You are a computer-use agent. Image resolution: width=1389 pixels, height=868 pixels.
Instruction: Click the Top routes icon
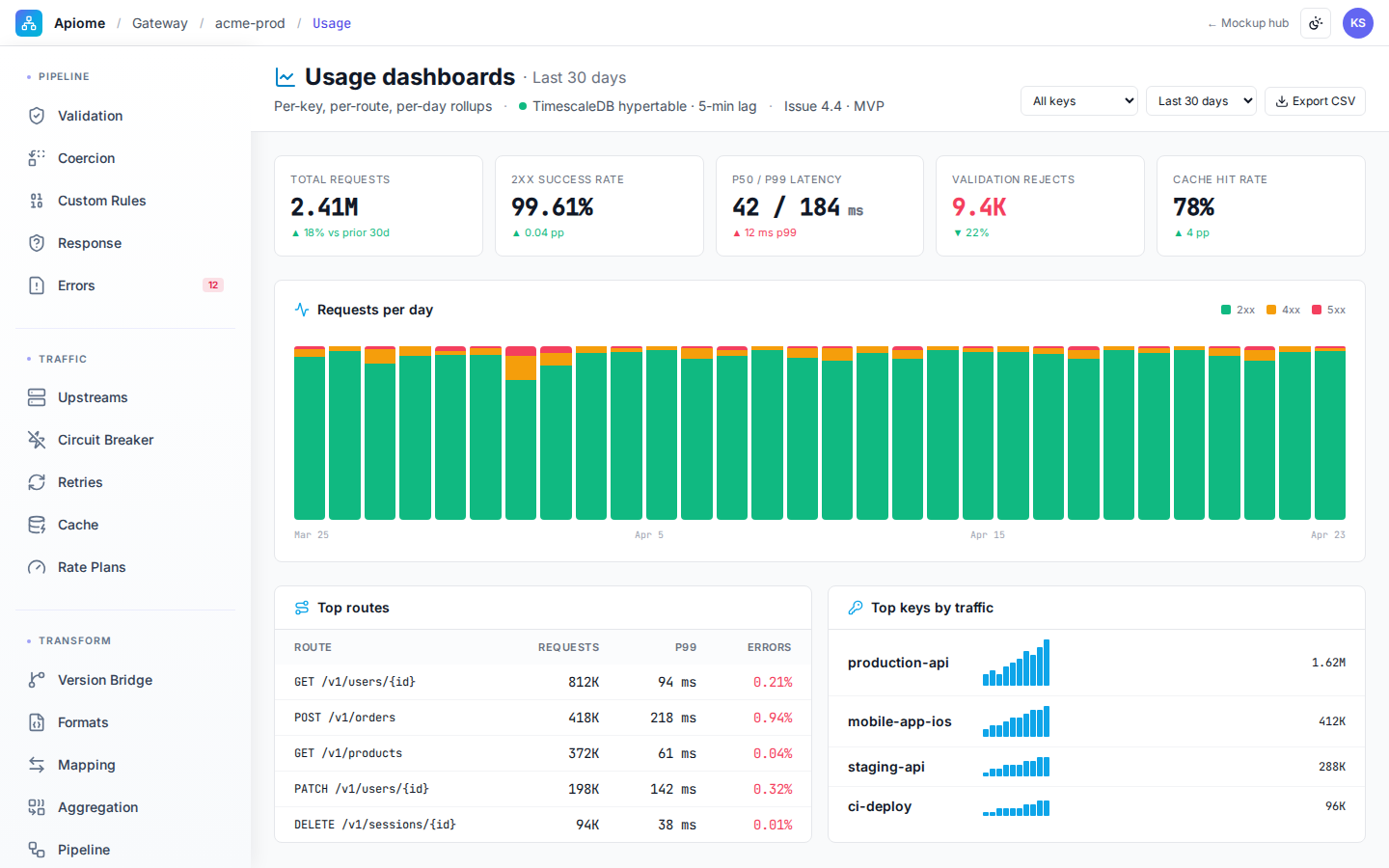click(x=302, y=608)
